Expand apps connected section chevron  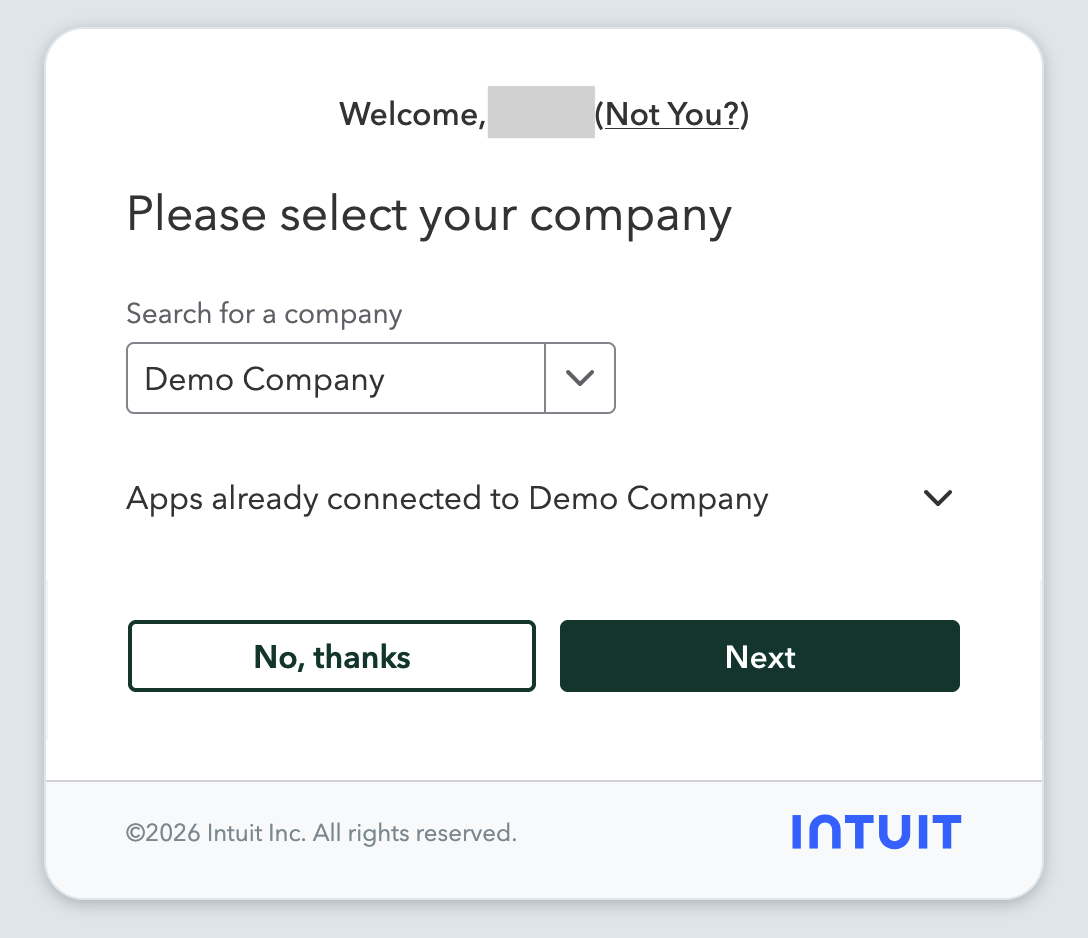937,497
